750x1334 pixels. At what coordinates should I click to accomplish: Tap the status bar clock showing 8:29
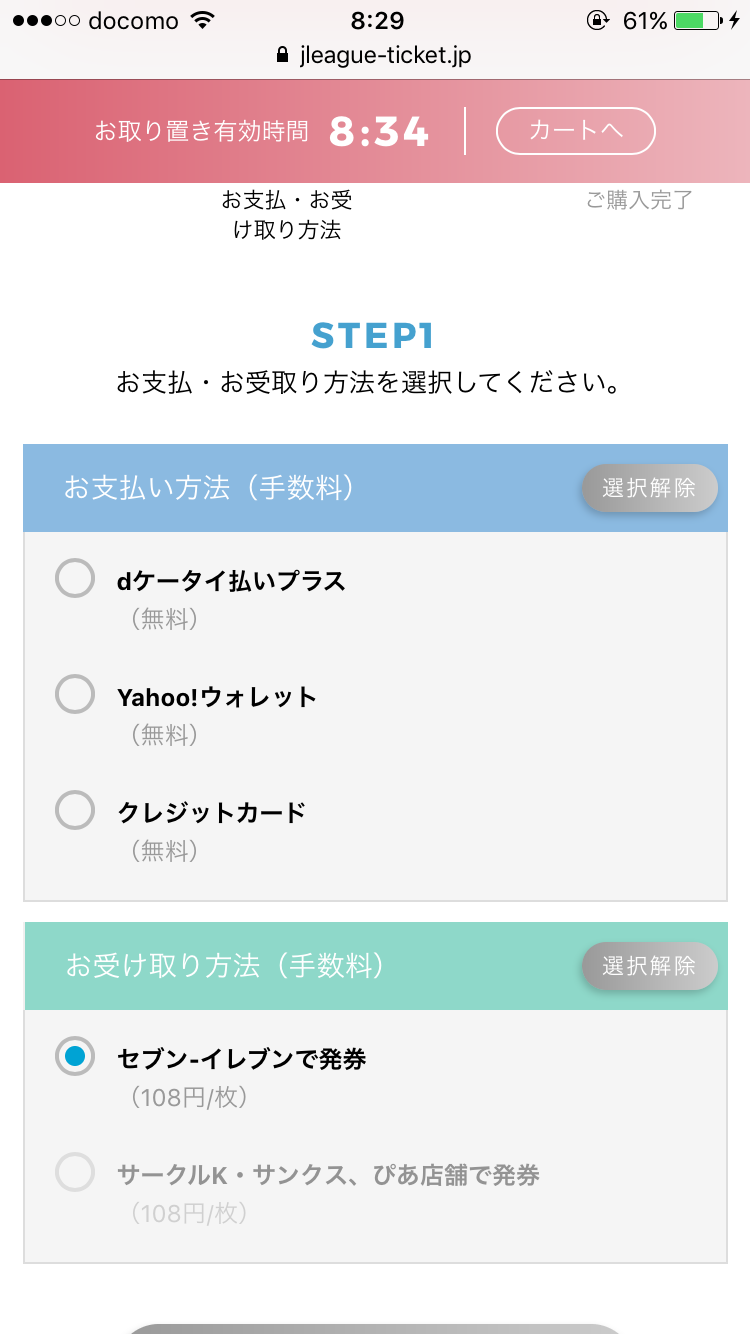coord(375,21)
